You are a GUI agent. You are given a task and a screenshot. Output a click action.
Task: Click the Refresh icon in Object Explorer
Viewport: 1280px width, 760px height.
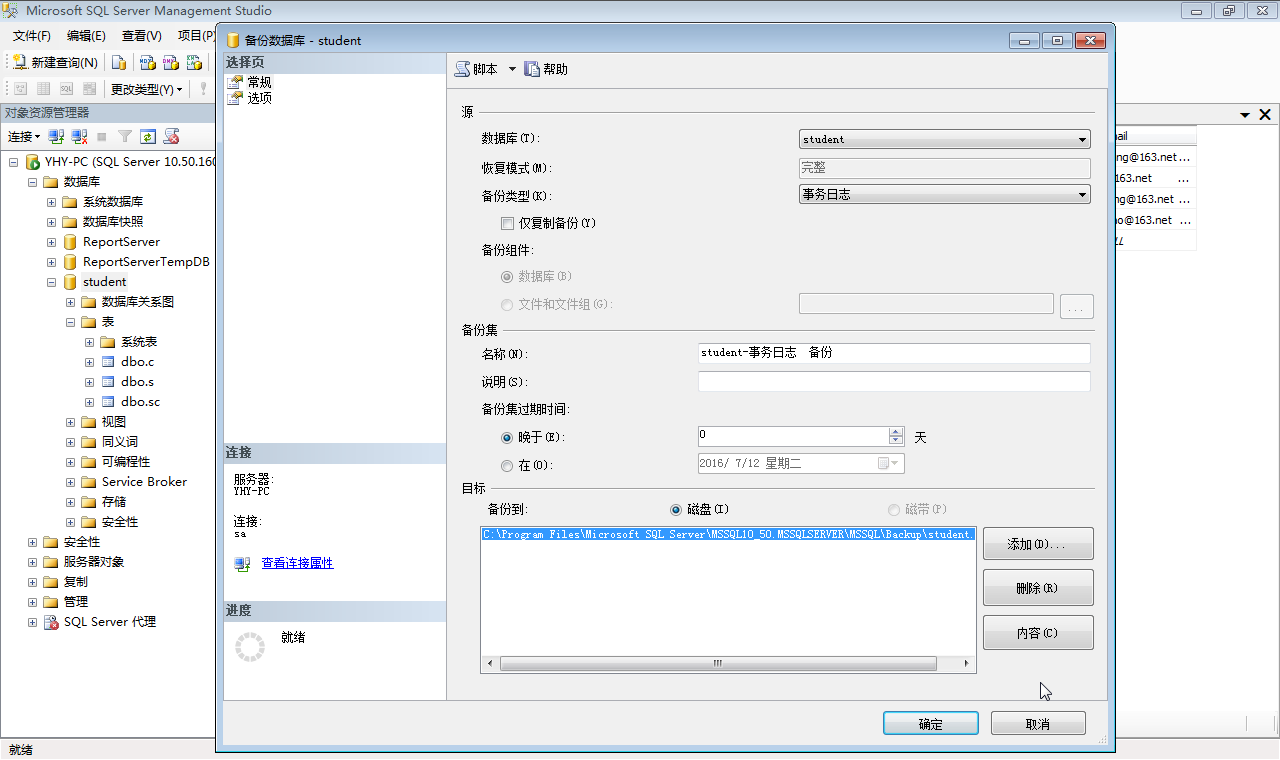point(148,136)
